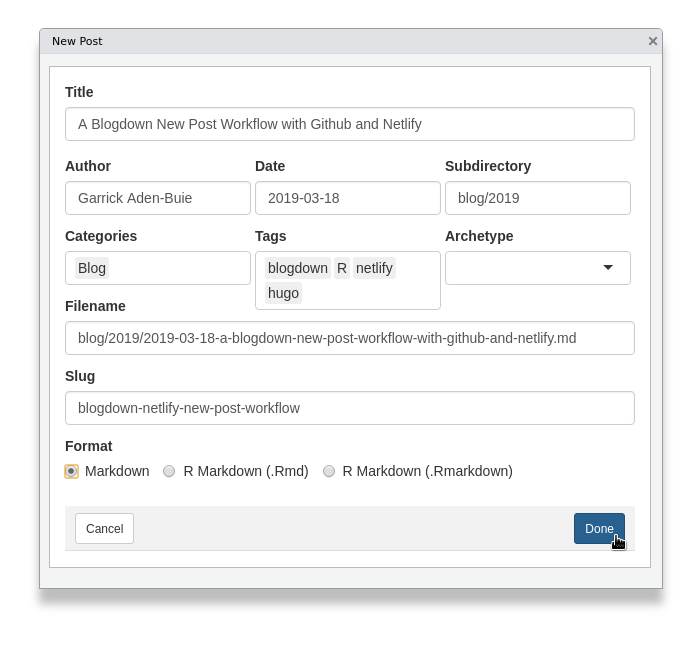Click empty space in Tags box
Image resolution: width=700 pixels, height=650 pixels.
[371, 293]
